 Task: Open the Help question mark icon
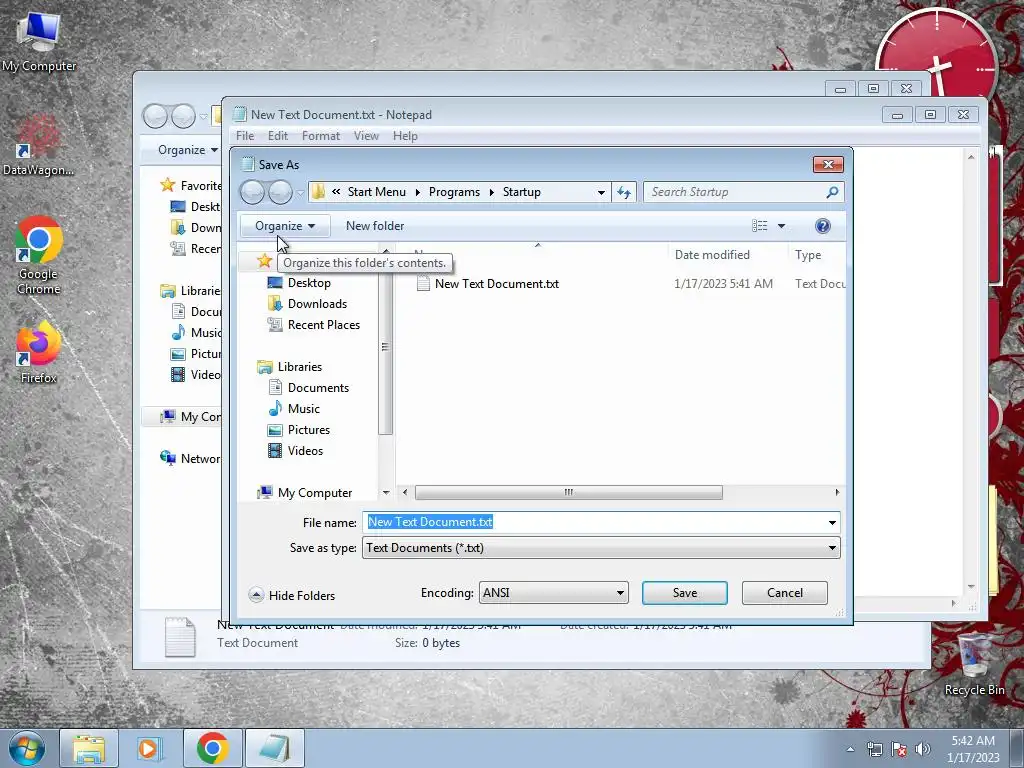823,226
